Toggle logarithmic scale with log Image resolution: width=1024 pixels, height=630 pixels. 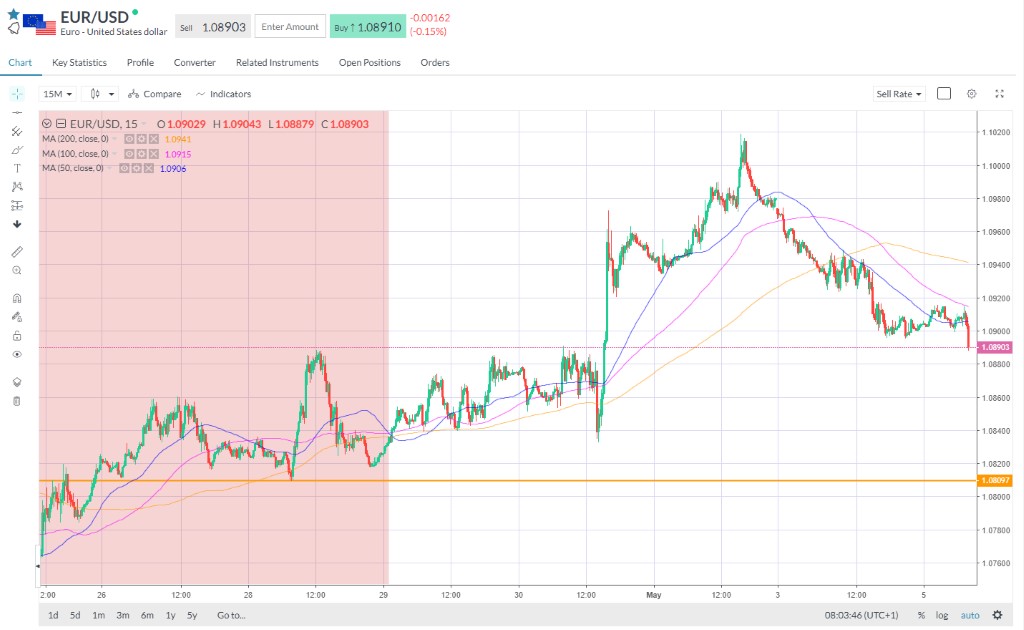coord(941,615)
